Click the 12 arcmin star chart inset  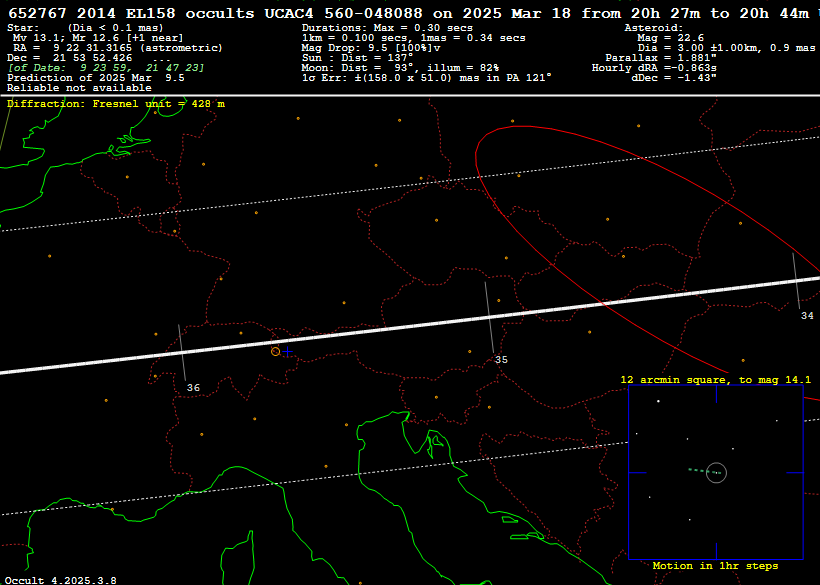click(716, 473)
